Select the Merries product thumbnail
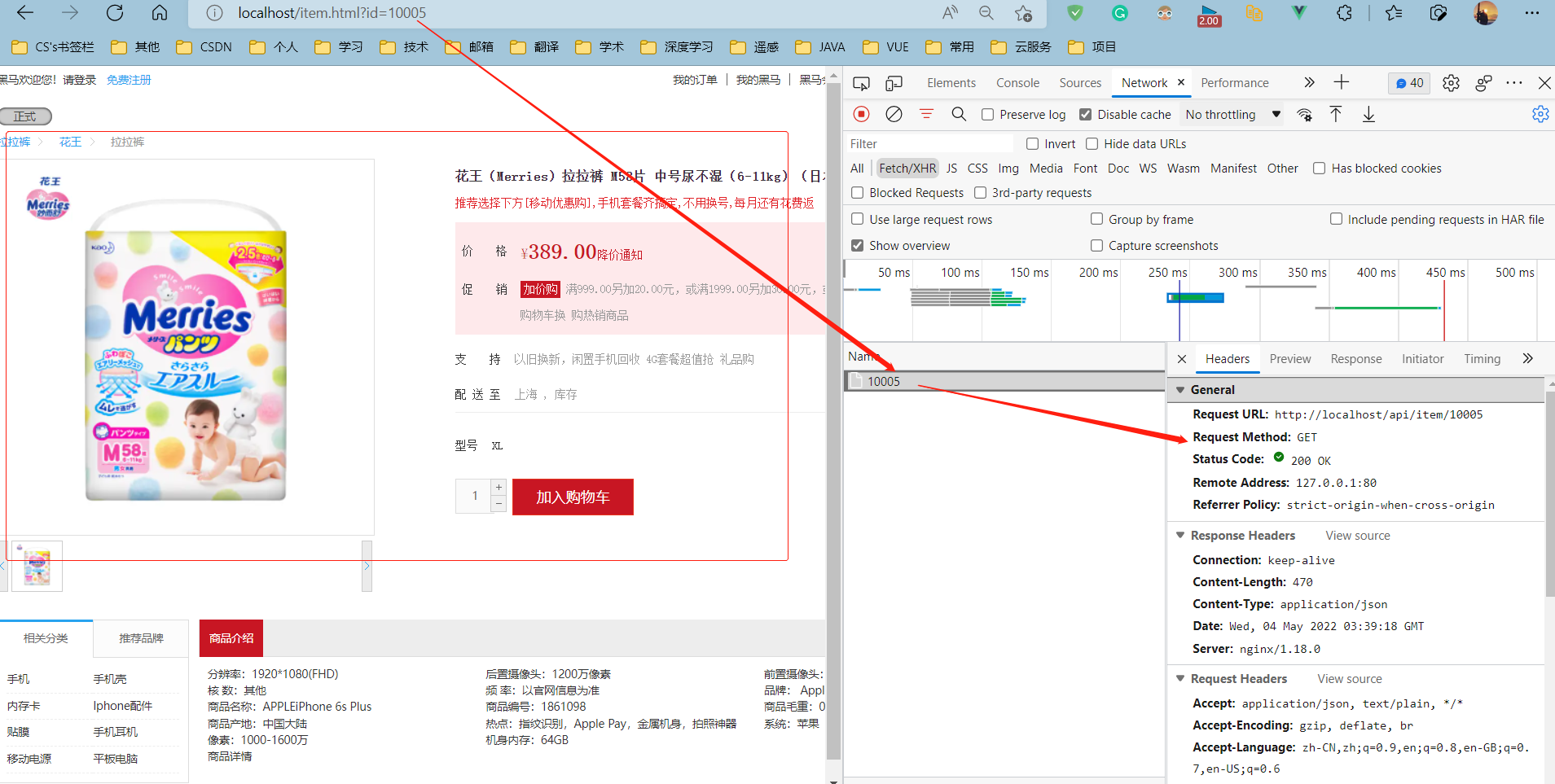 37,566
